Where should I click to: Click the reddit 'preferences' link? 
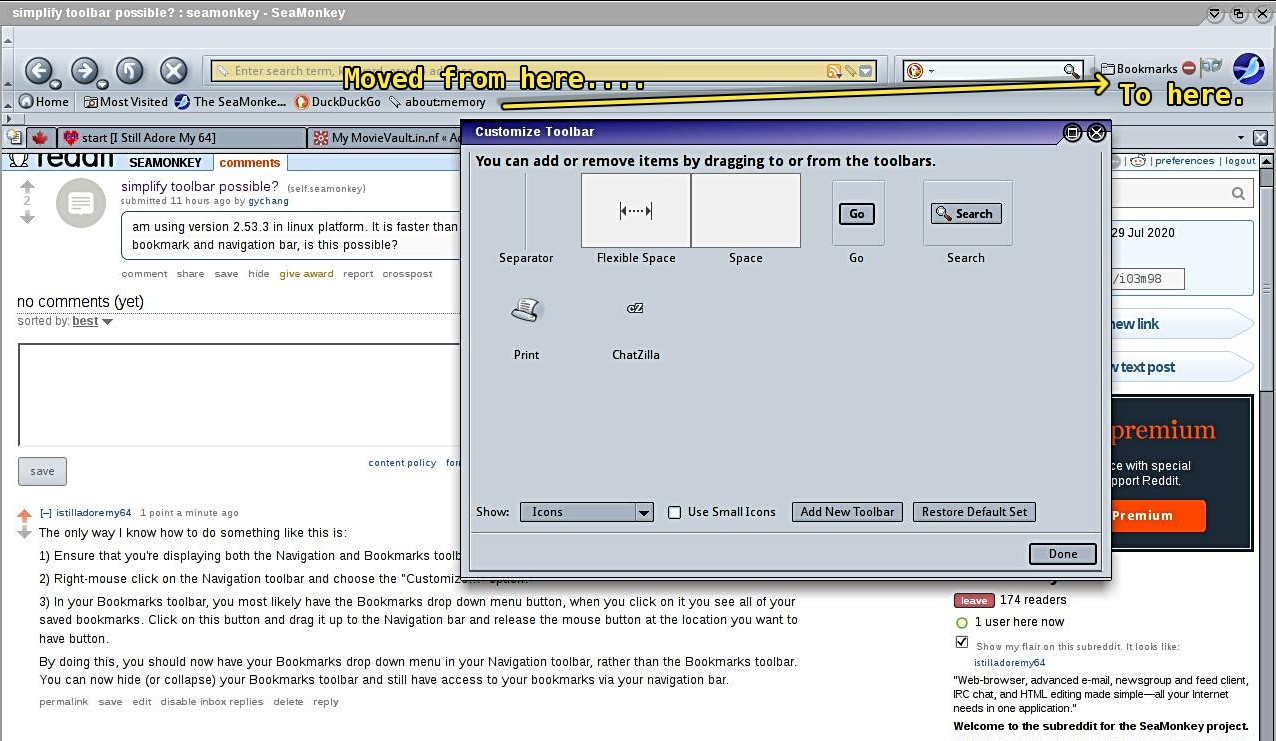(1185, 161)
